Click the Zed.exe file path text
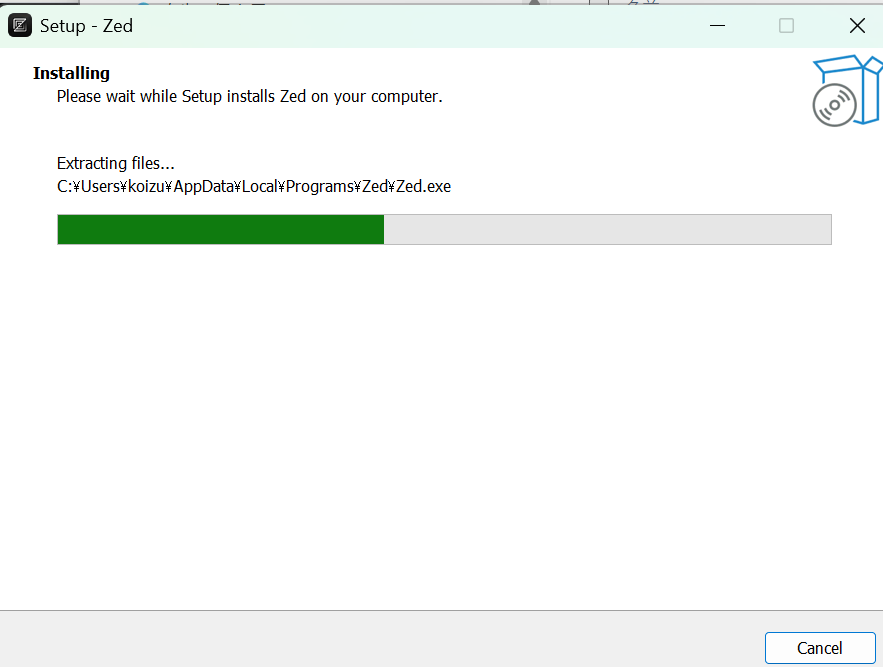This screenshot has width=883, height=667. point(254,186)
